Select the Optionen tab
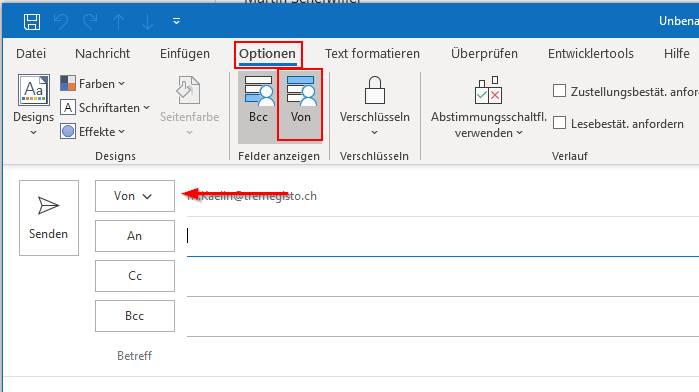 tap(267, 54)
